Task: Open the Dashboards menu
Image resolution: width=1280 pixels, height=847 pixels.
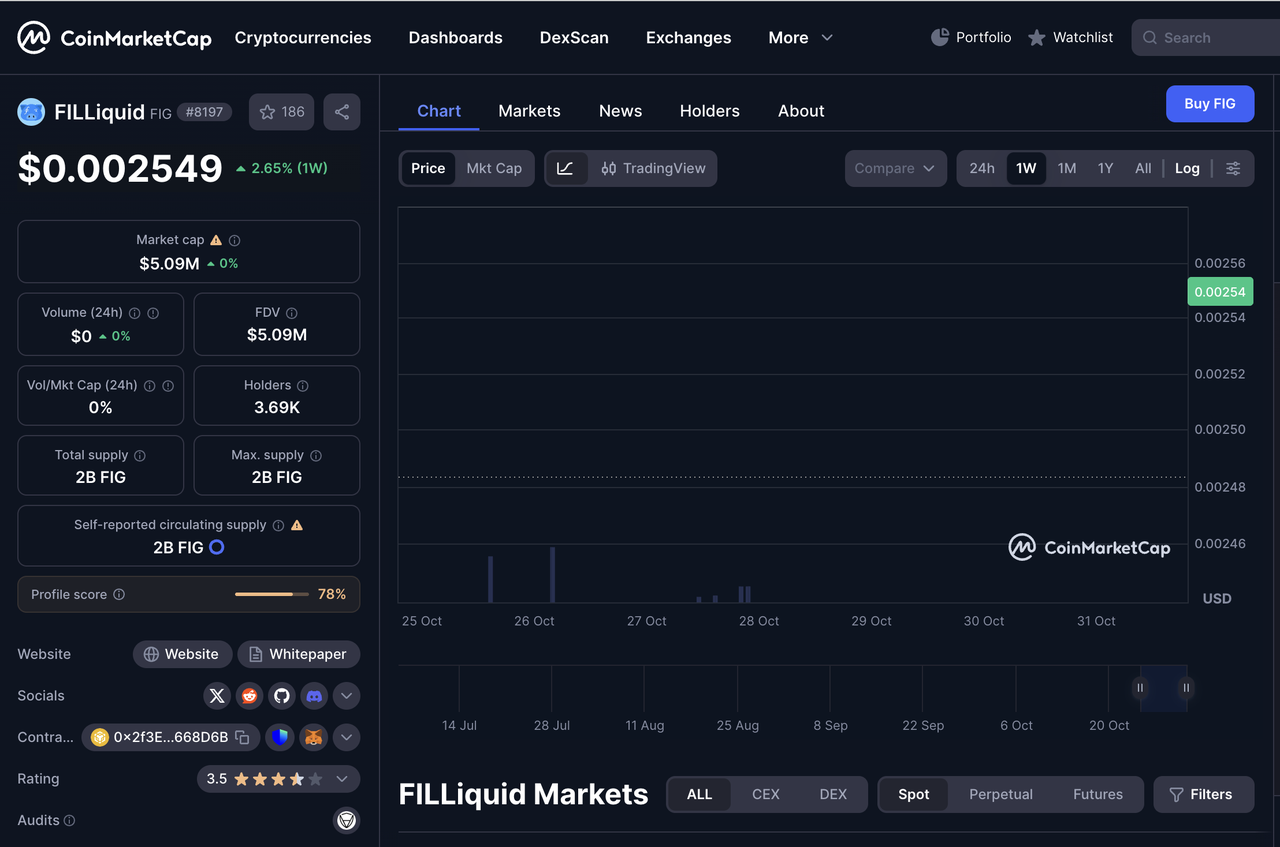Action: (456, 38)
